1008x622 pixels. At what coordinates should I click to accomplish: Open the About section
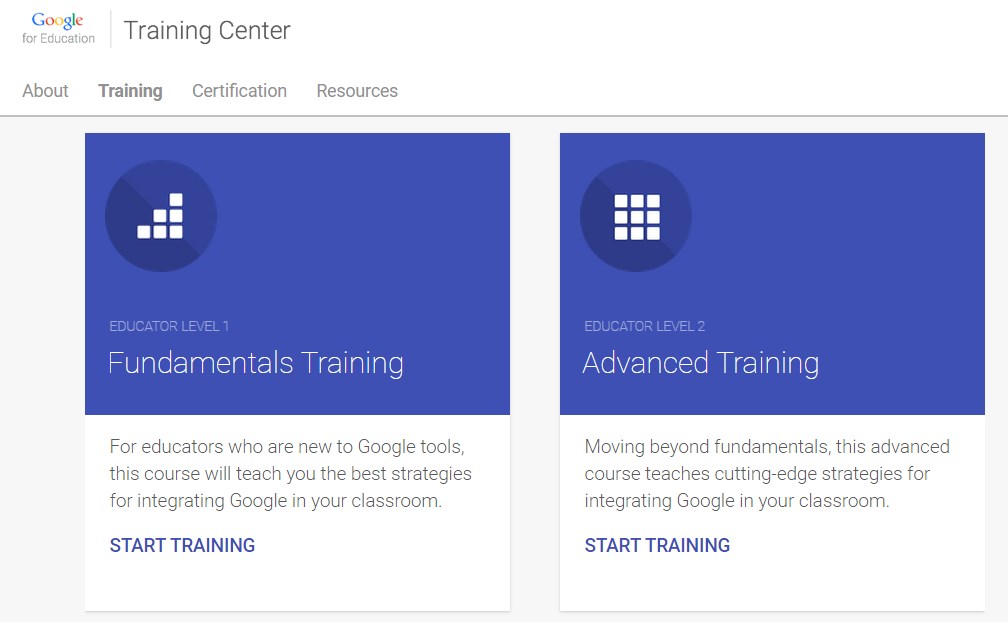45,91
